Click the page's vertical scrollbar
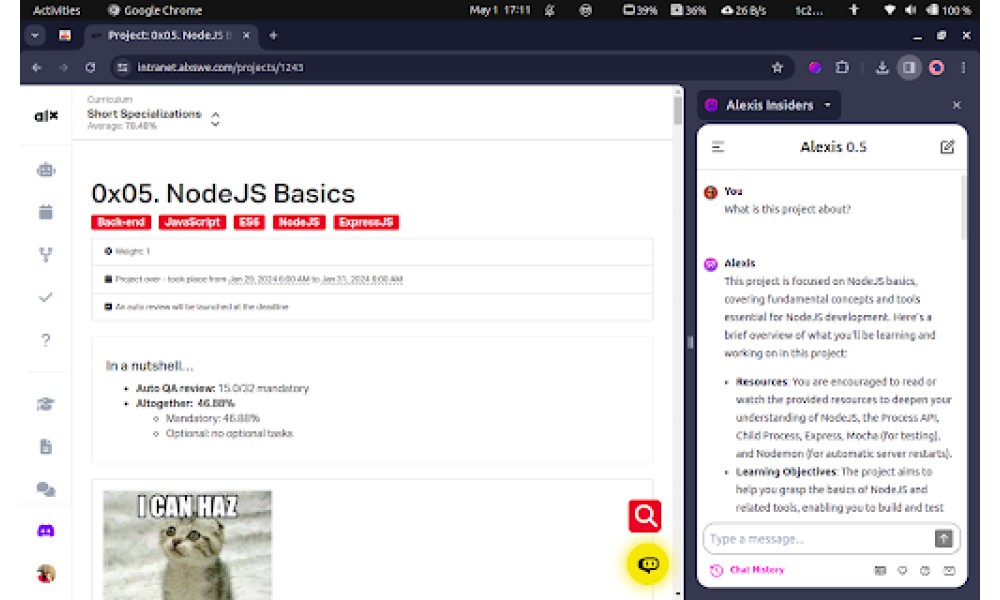1000x600 pixels. (x=678, y=109)
